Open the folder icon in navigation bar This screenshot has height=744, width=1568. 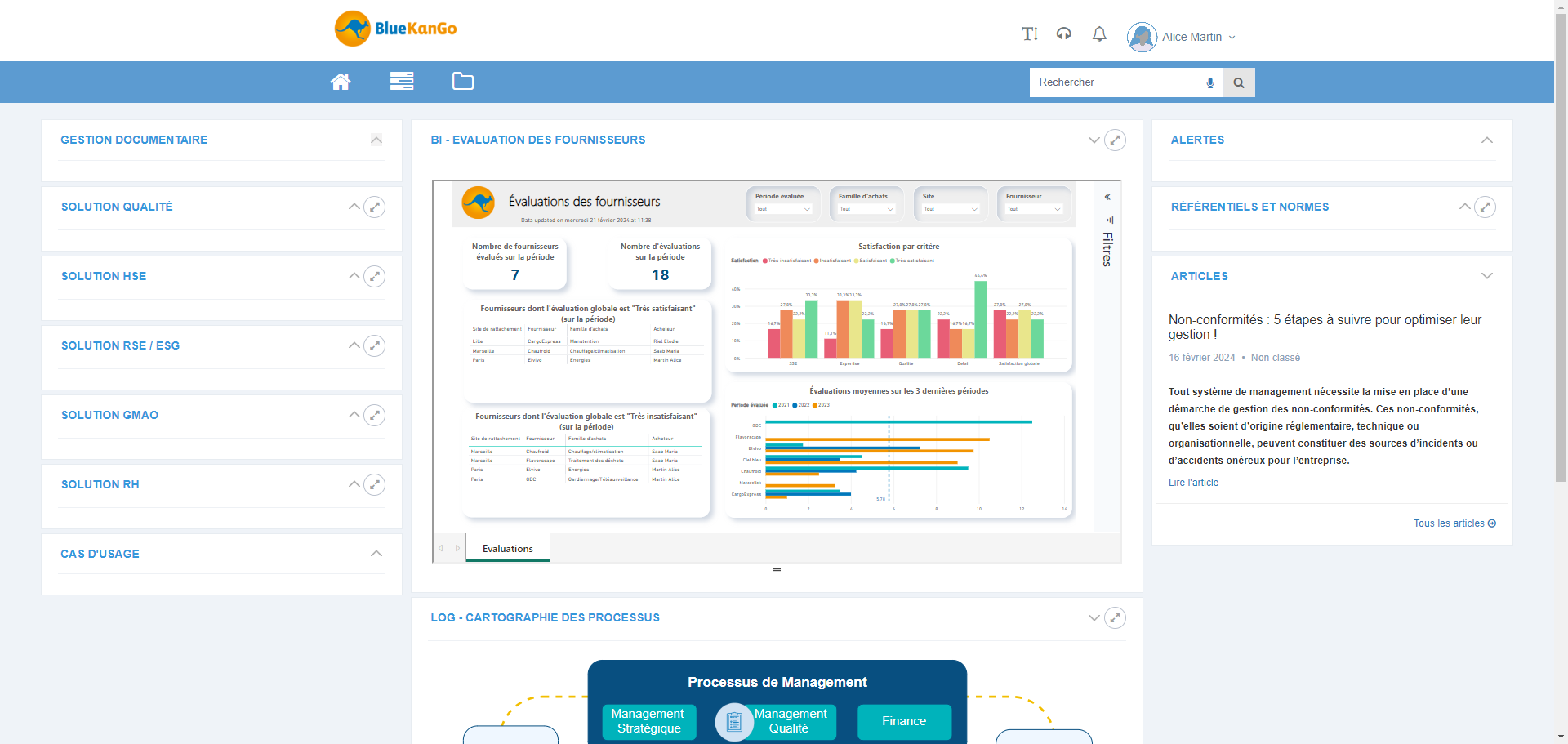coord(463,81)
